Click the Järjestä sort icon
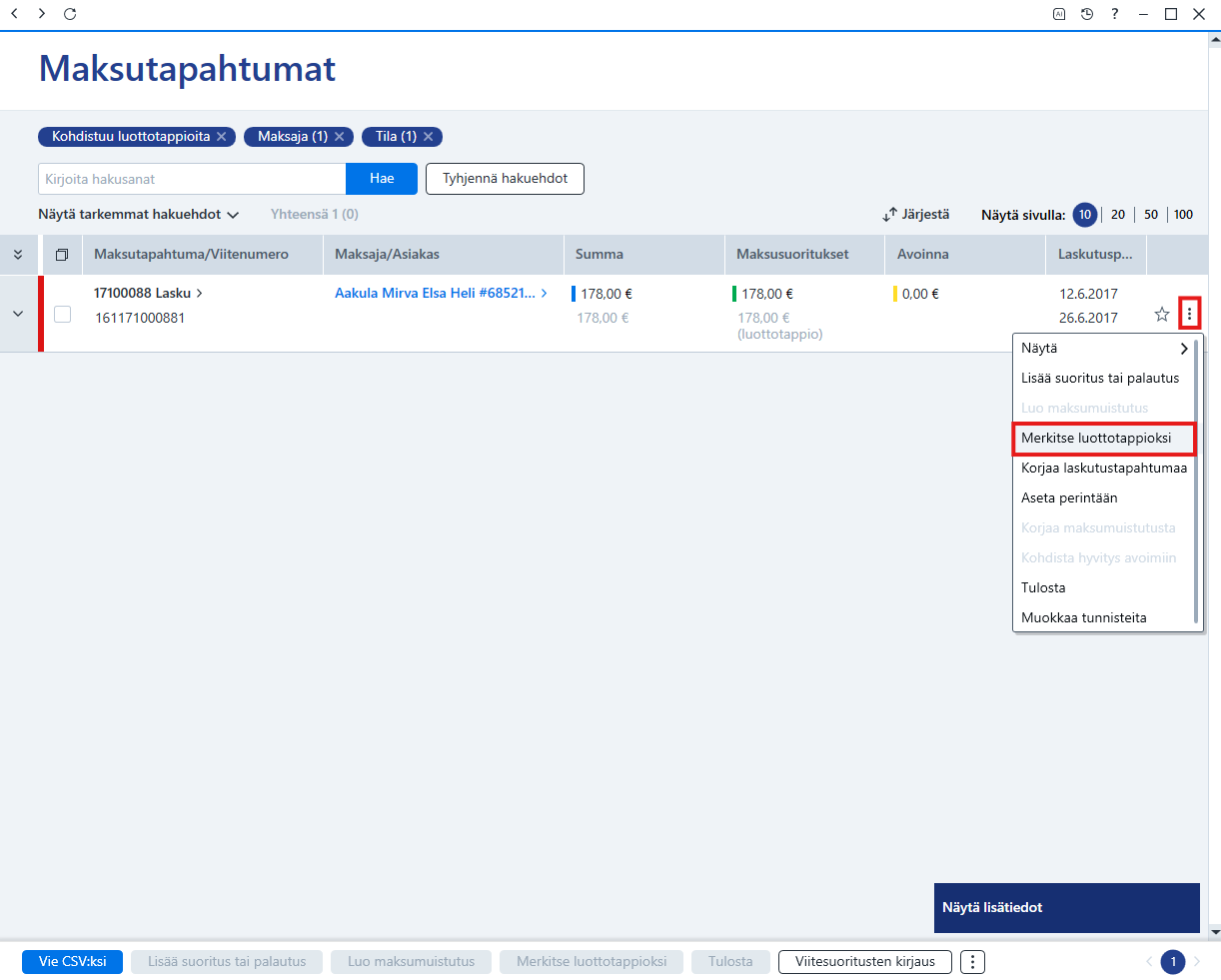Viewport: 1221px width, 980px height. point(890,215)
